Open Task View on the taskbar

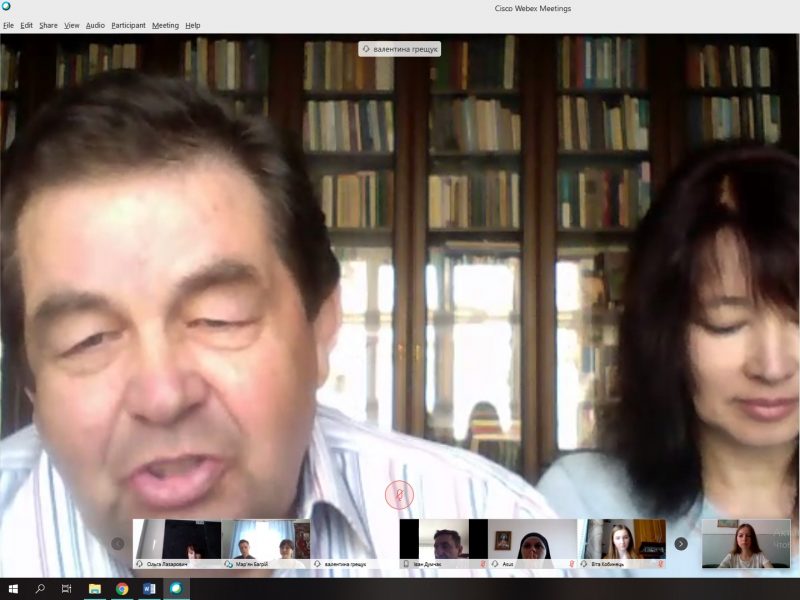pos(67,589)
